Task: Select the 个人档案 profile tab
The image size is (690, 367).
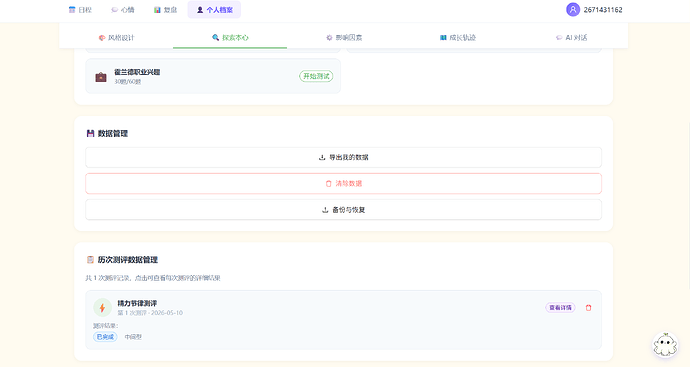Action: (214, 10)
